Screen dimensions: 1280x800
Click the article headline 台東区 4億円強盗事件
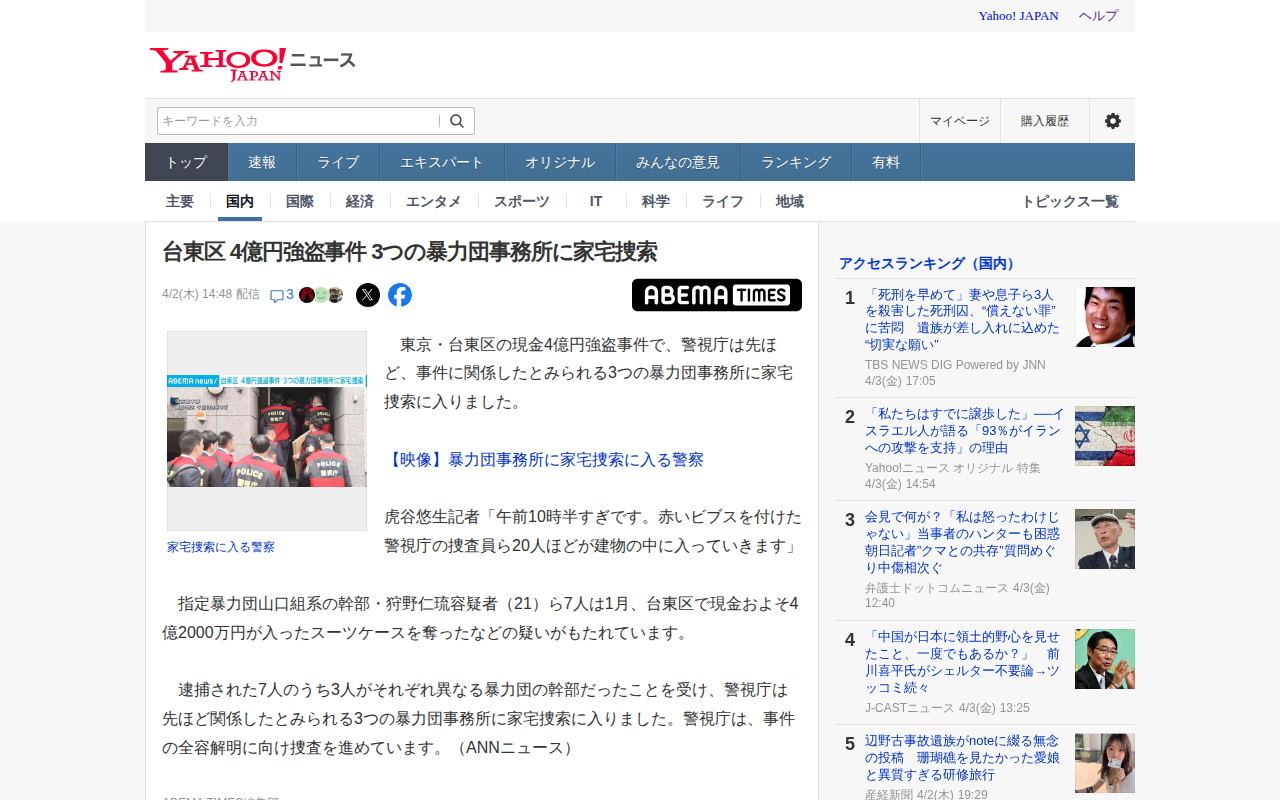click(410, 251)
